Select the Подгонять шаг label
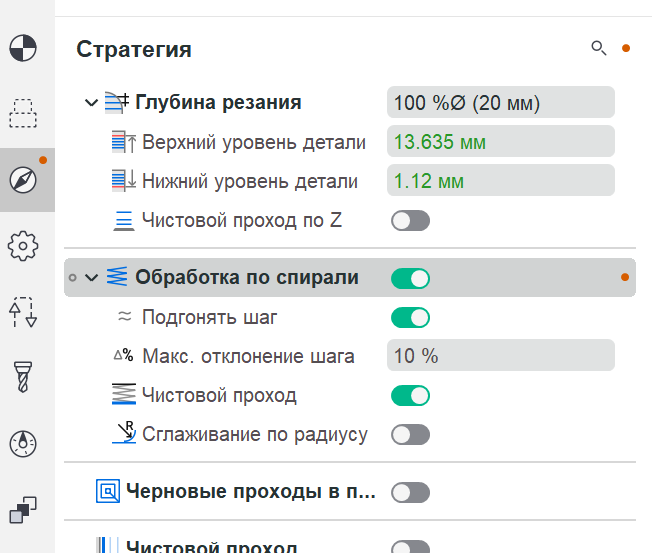This screenshot has width=652, height=553. pyautogui.click(x=210, y=317)
